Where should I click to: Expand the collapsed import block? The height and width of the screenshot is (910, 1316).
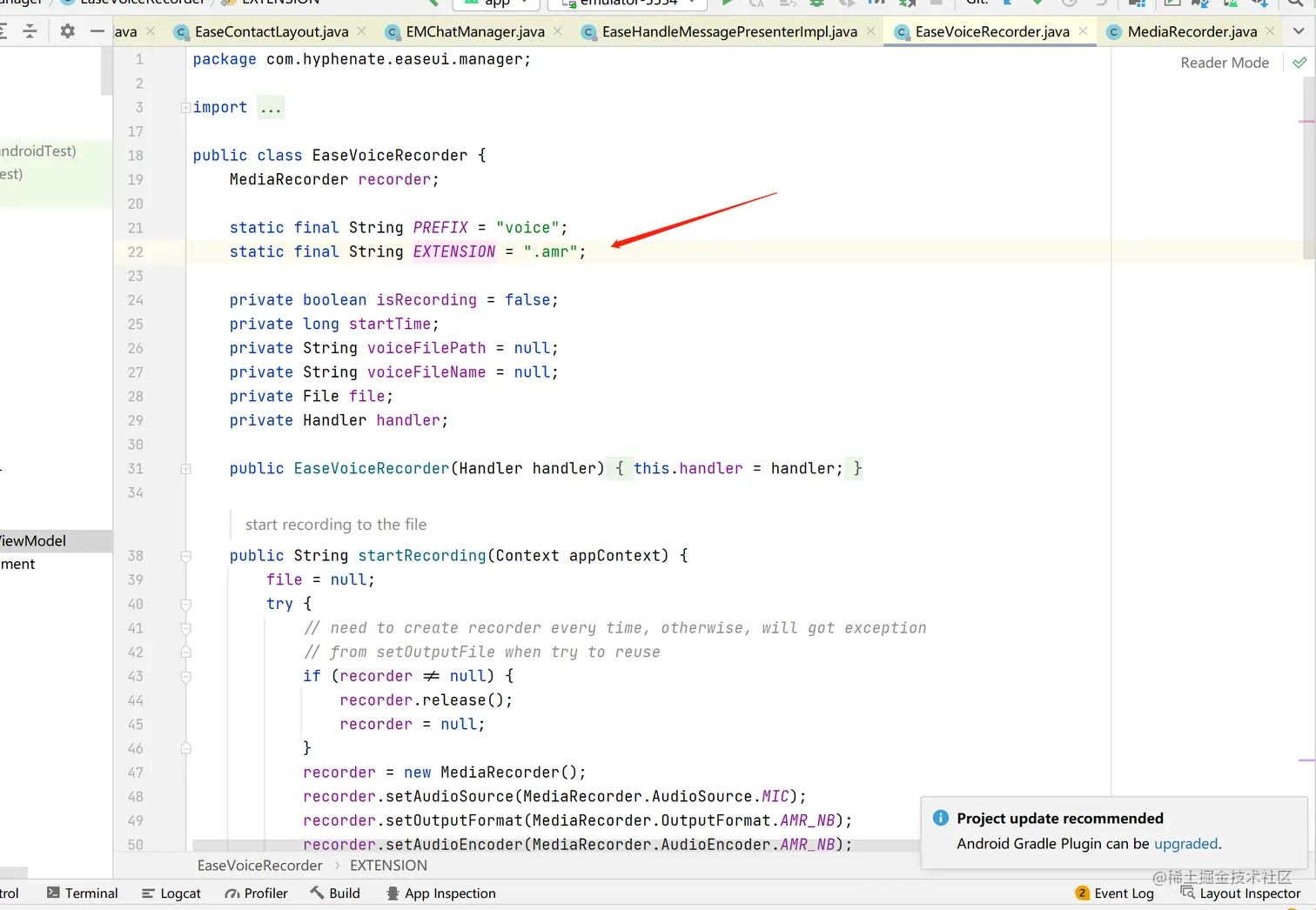click(185, 108)
